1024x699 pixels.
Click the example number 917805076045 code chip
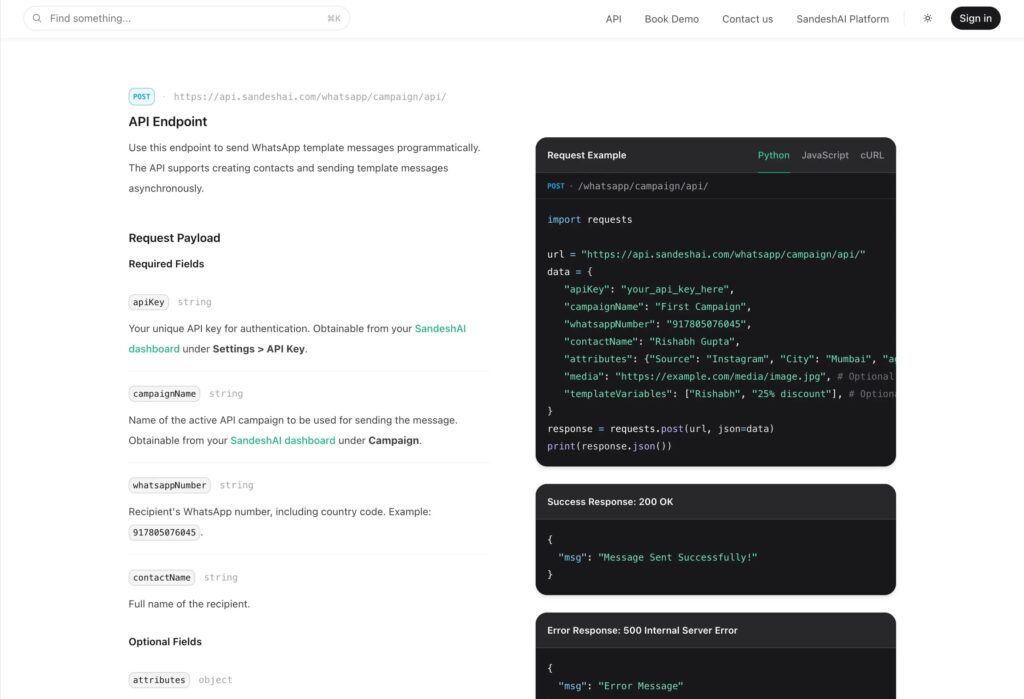[164, 533]
